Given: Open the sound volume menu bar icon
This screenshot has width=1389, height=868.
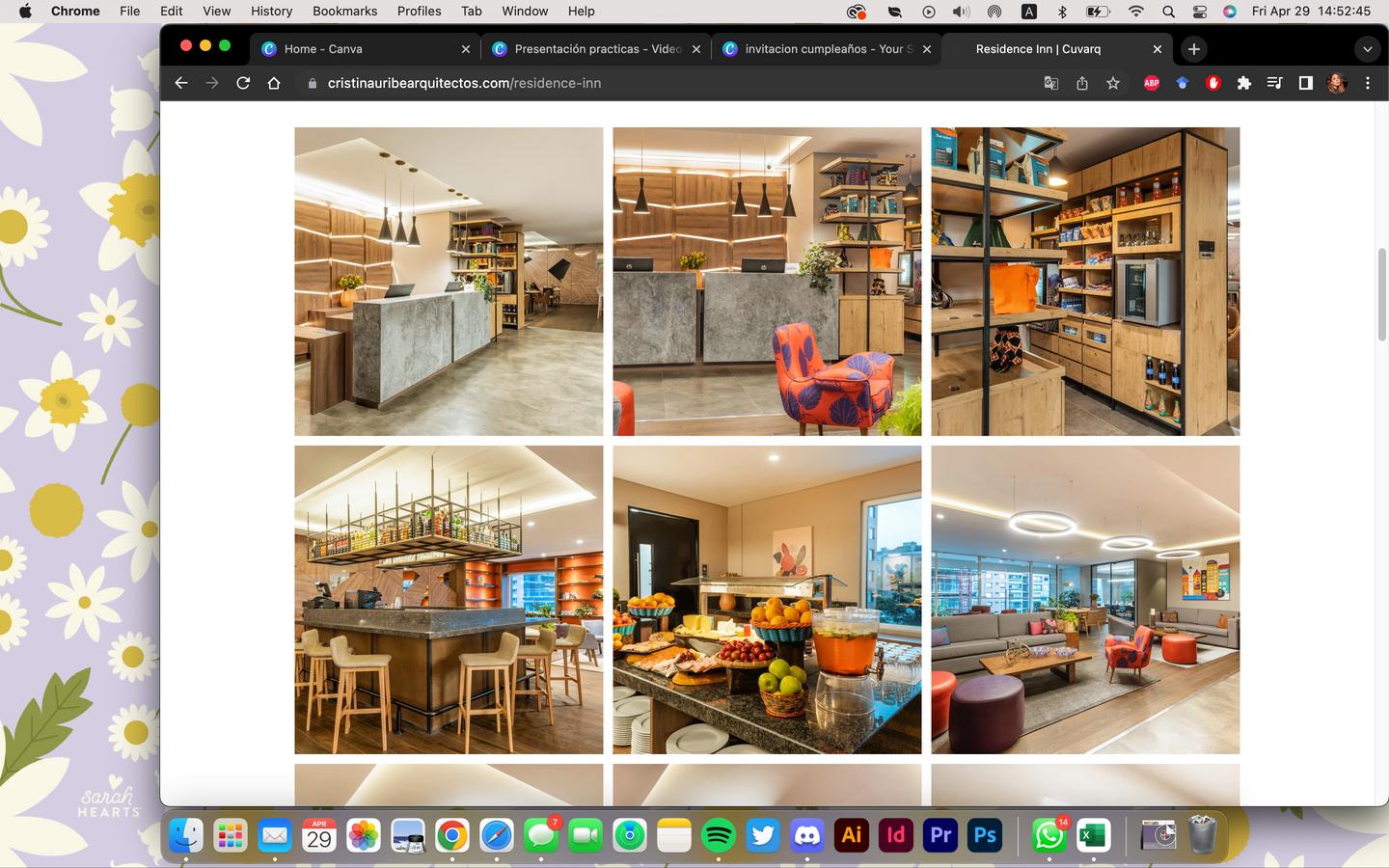Looking at the screenshot, I should [961, 12].
